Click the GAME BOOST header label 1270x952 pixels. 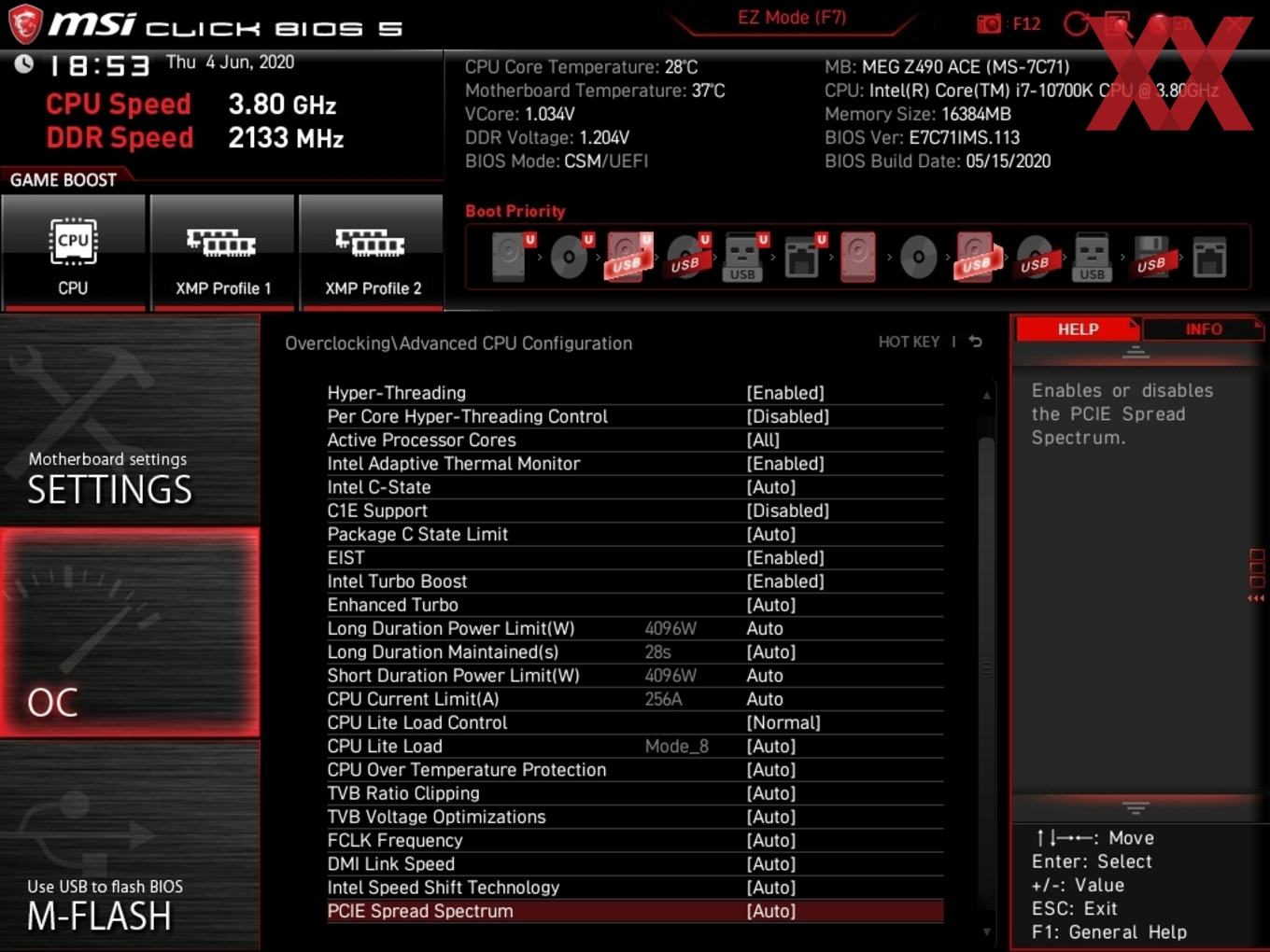coord(63,180)
